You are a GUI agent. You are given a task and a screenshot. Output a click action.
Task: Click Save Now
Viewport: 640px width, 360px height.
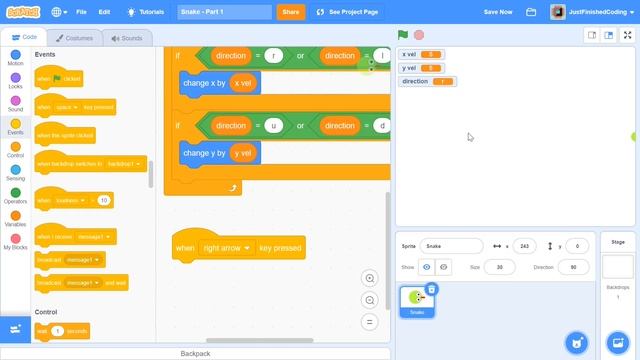click(498, 12)
